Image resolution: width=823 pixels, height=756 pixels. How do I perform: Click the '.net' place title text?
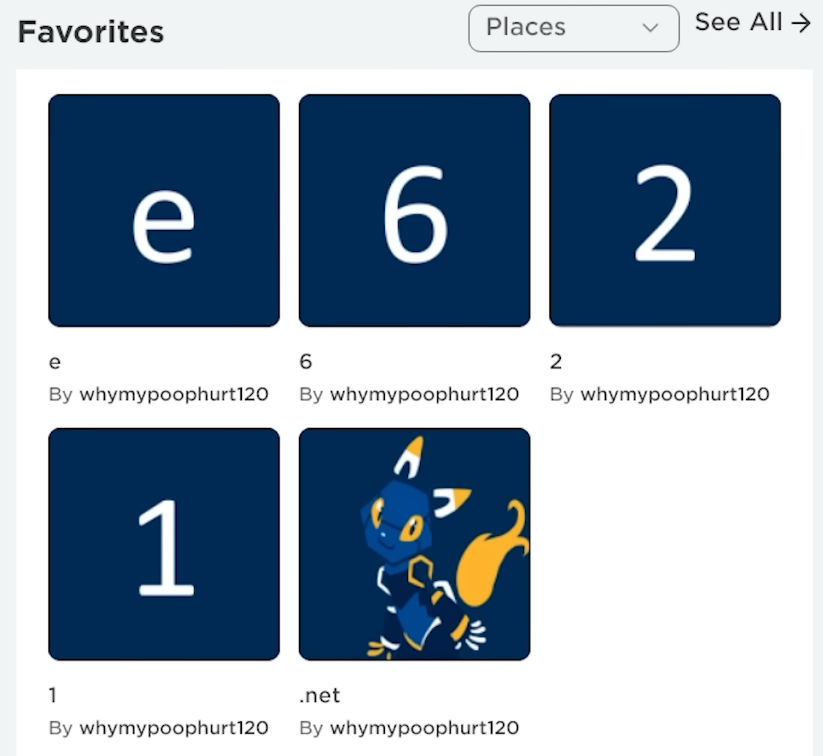click(320, 695)
